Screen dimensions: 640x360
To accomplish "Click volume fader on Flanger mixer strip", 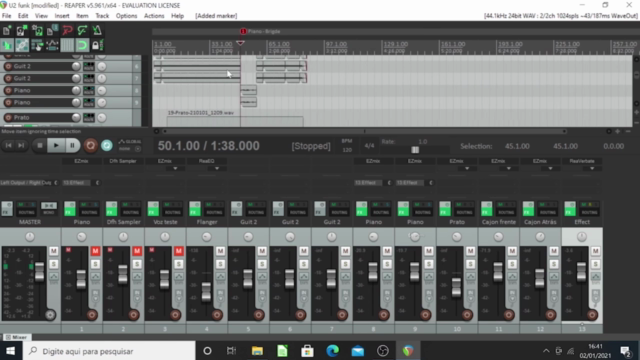I will tap(206, 291).
